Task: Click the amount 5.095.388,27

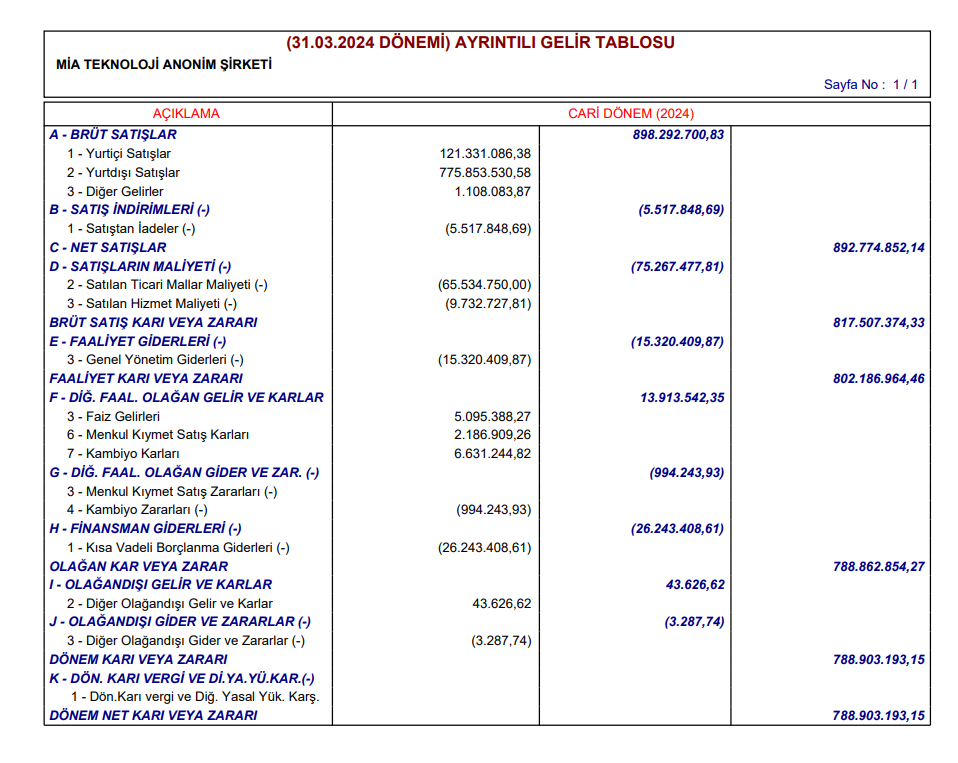Action: (x=492, y=417)
